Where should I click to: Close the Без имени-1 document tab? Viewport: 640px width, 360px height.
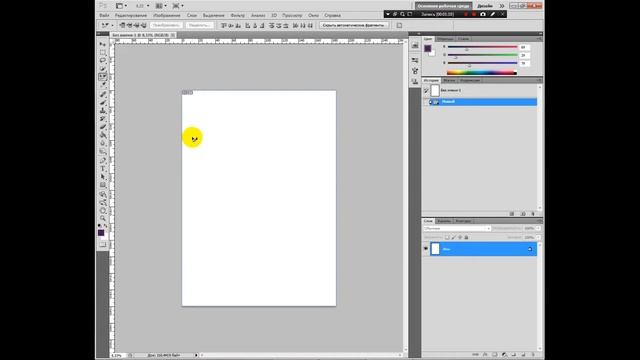173,36
